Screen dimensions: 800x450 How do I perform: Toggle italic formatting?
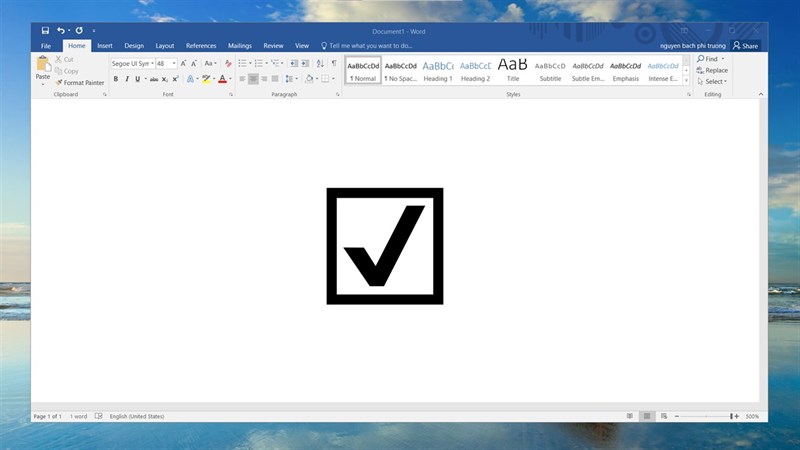pos(127,79)
